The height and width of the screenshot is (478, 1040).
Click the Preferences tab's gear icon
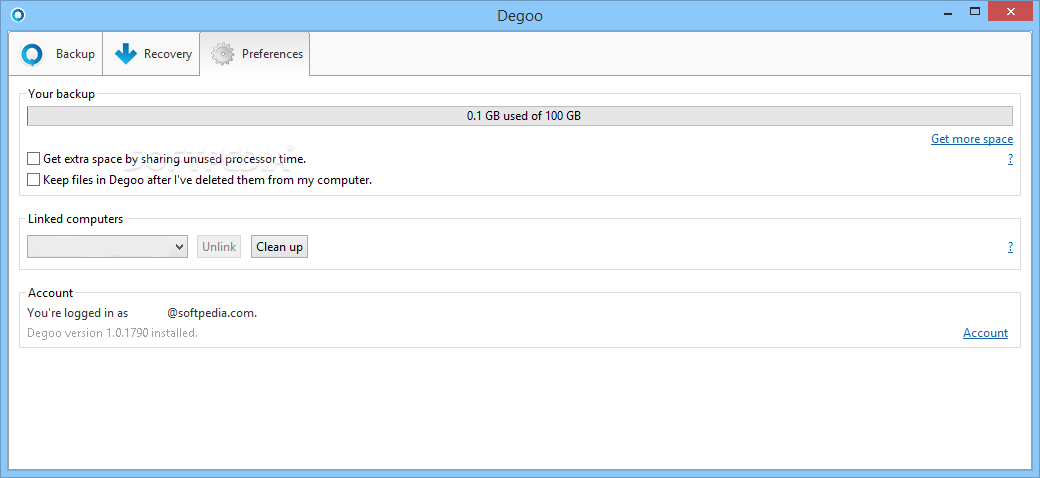point(222,54)
